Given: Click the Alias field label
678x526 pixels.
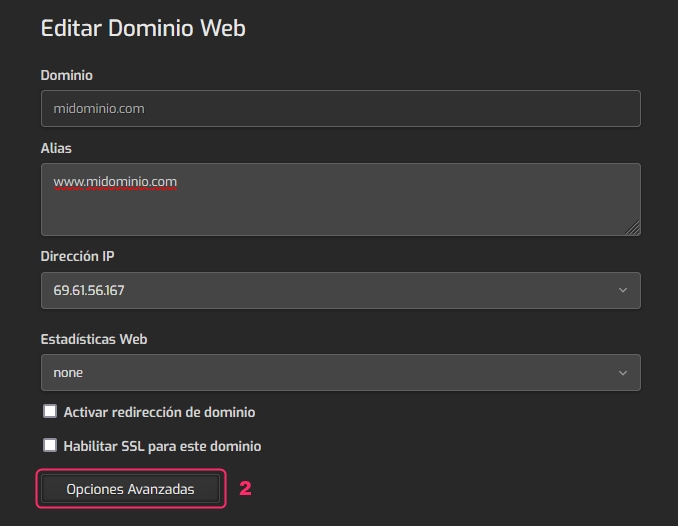Looking at the screenshot, I should pos(56,149).
